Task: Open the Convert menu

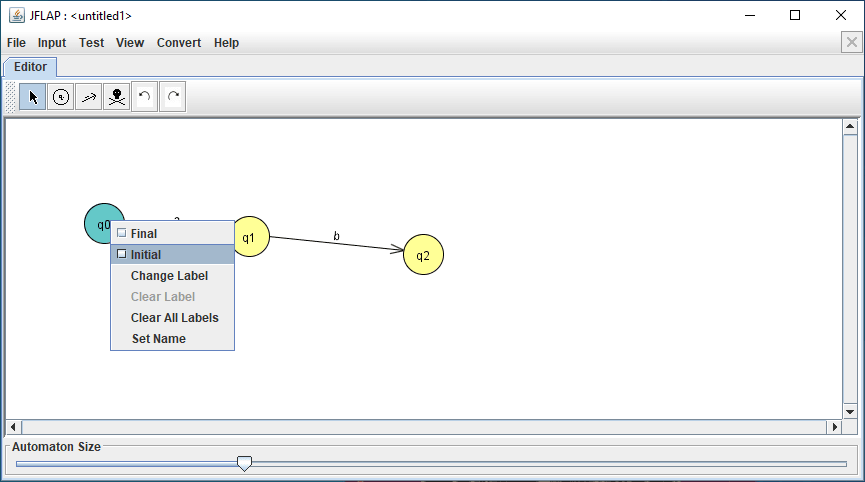Action: [179, 43]
